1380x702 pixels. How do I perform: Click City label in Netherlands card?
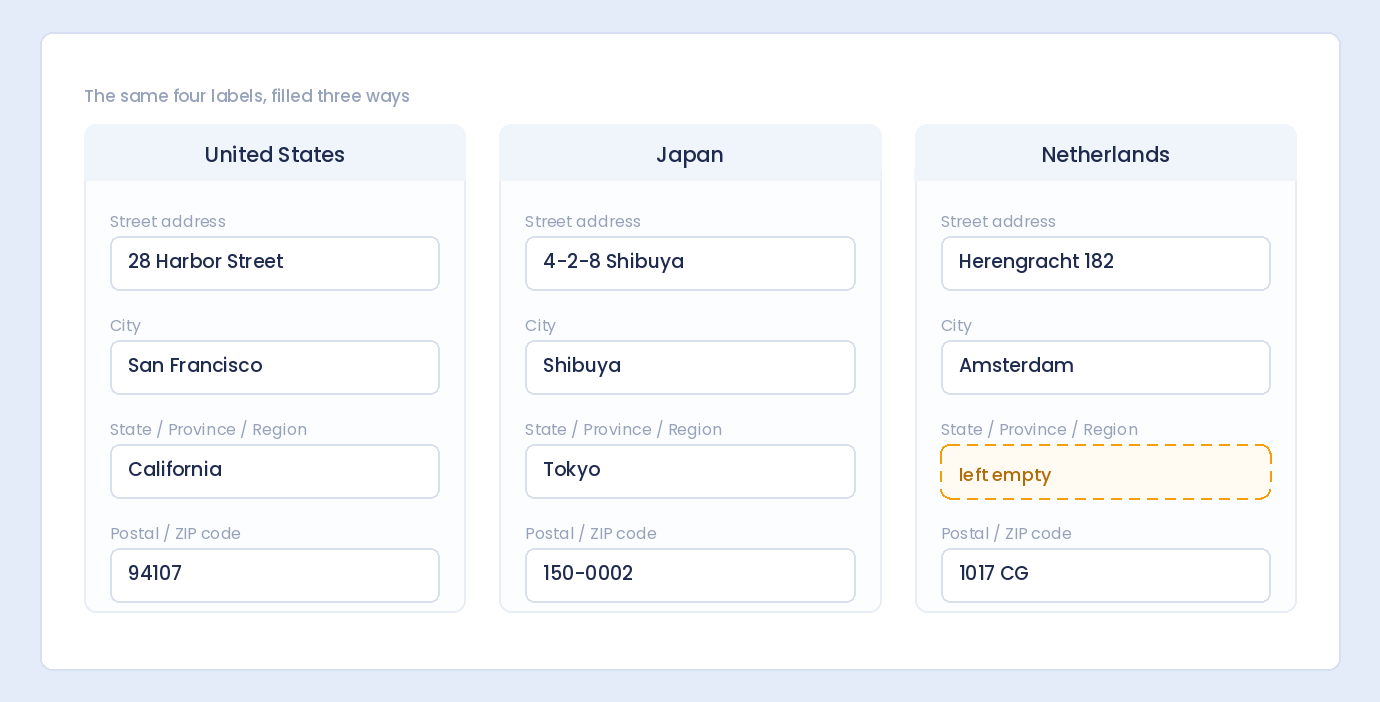[956, 325]
